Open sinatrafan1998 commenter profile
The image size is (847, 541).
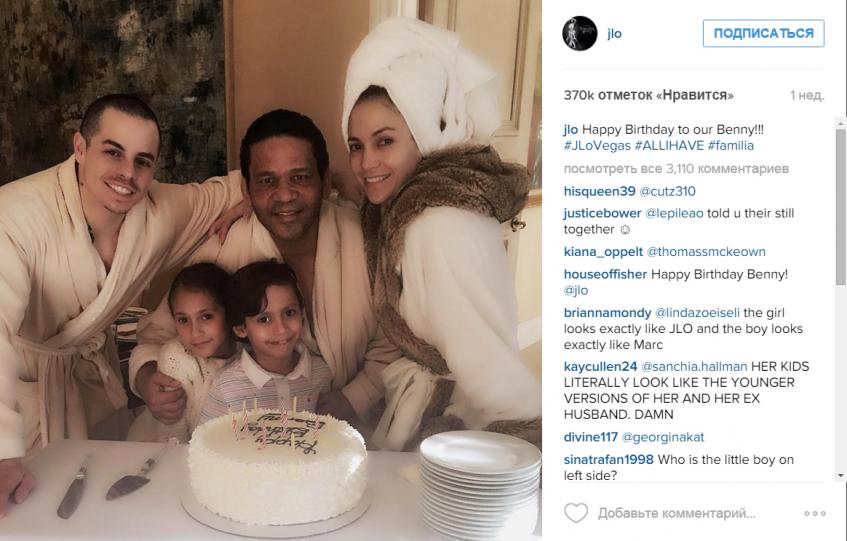point(608,460)
